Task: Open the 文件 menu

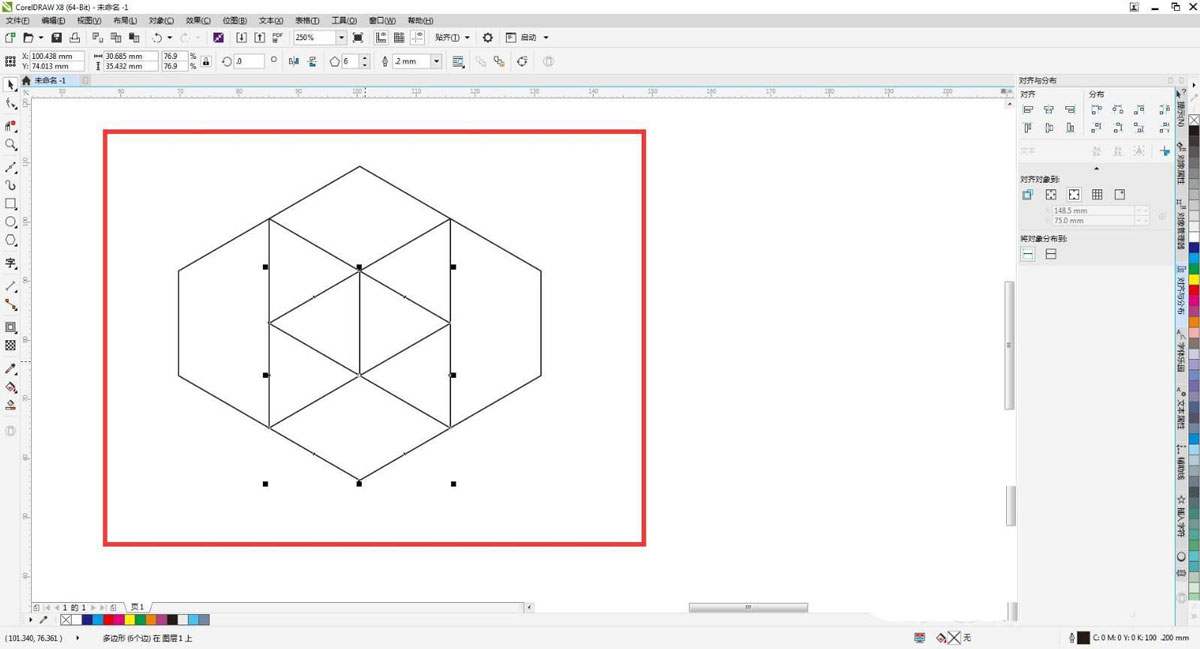Action: 18,20
